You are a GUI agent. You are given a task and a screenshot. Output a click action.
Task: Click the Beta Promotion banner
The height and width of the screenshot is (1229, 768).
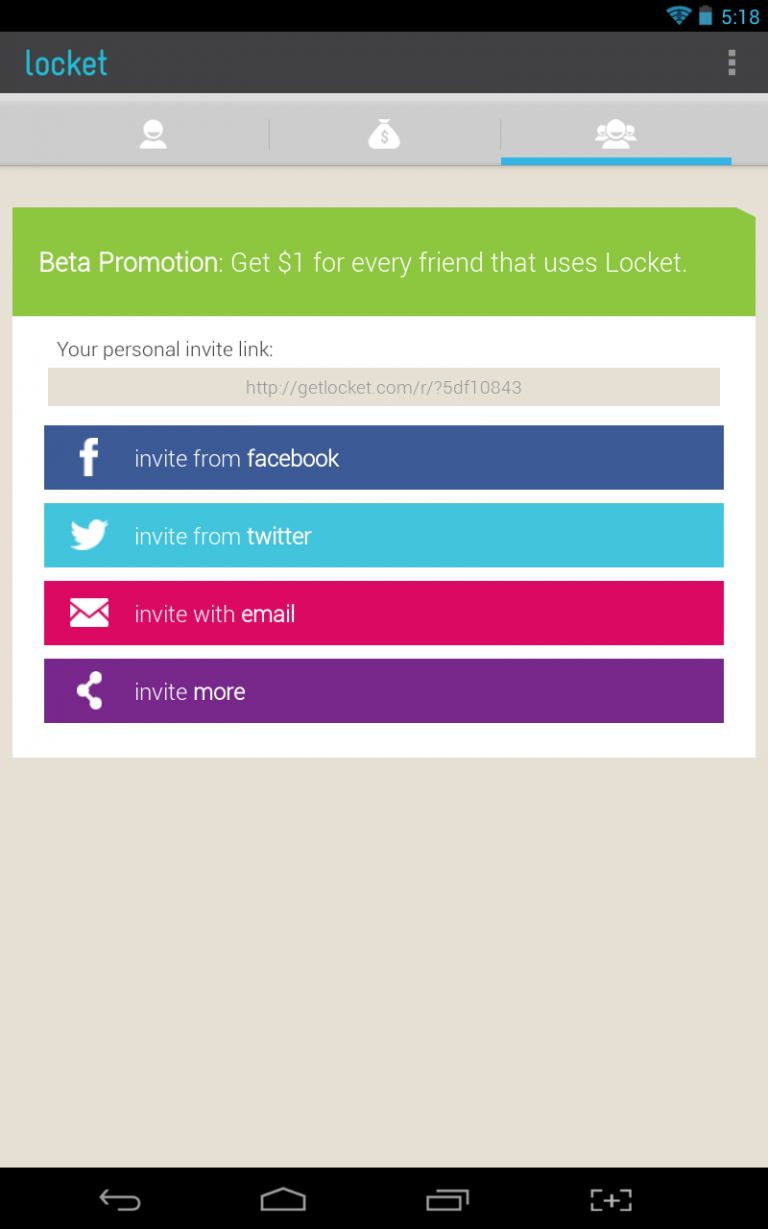tap(384, 261)
